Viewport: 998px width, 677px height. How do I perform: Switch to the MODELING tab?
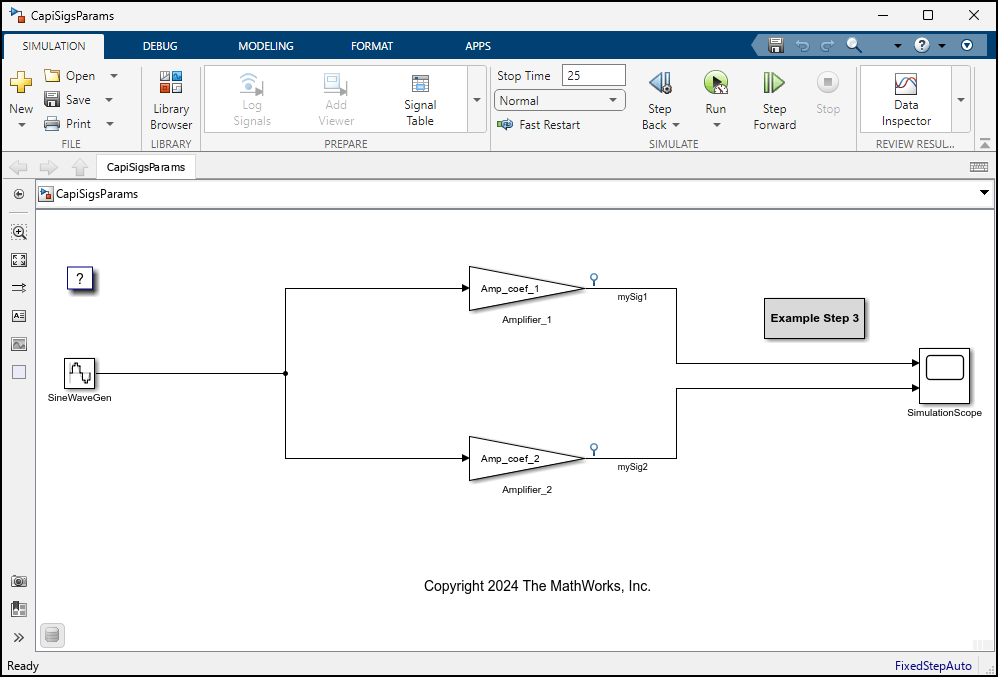pyautogui.click(x=265, y=46)
